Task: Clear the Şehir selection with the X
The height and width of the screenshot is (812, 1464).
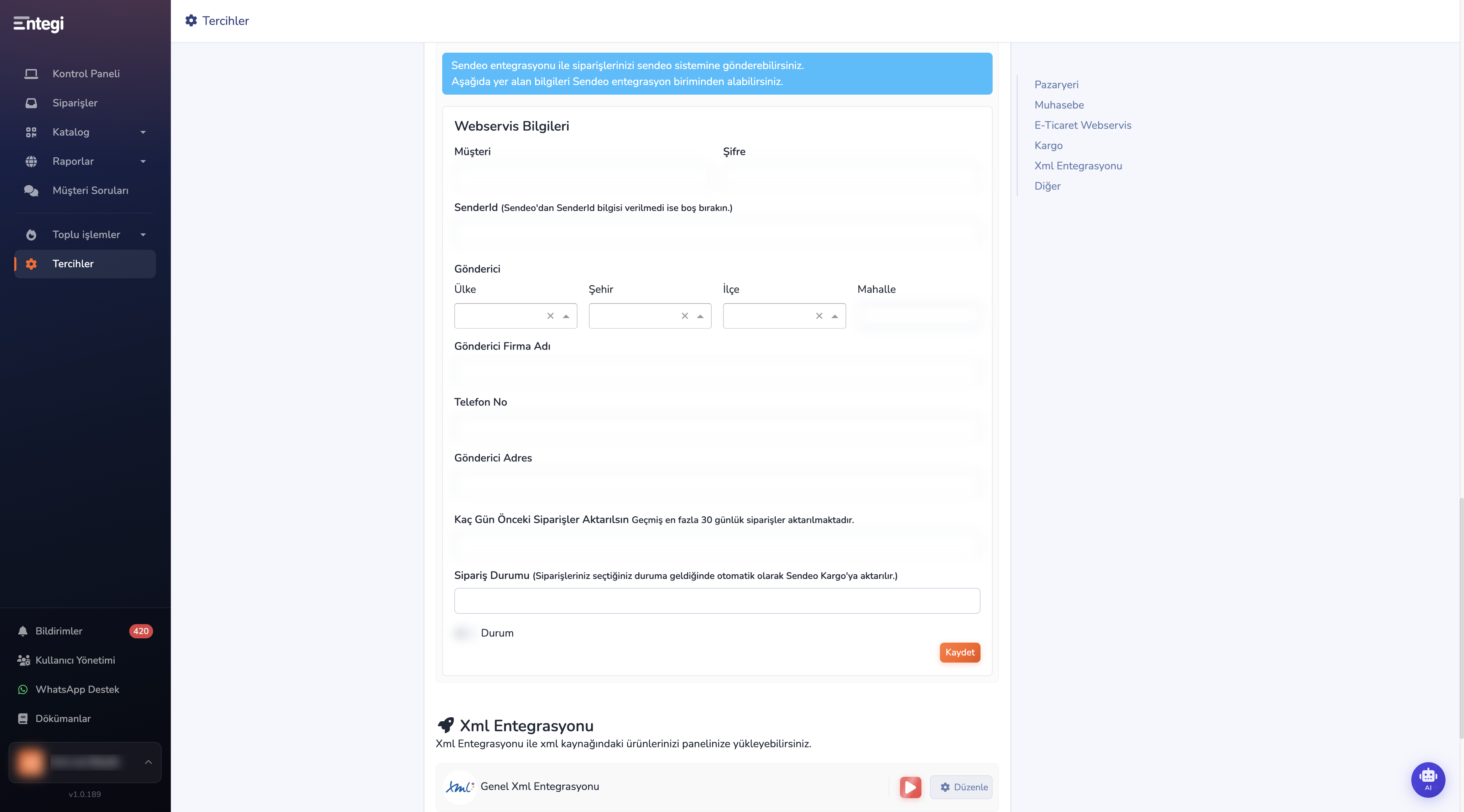Action: point(685,316)
